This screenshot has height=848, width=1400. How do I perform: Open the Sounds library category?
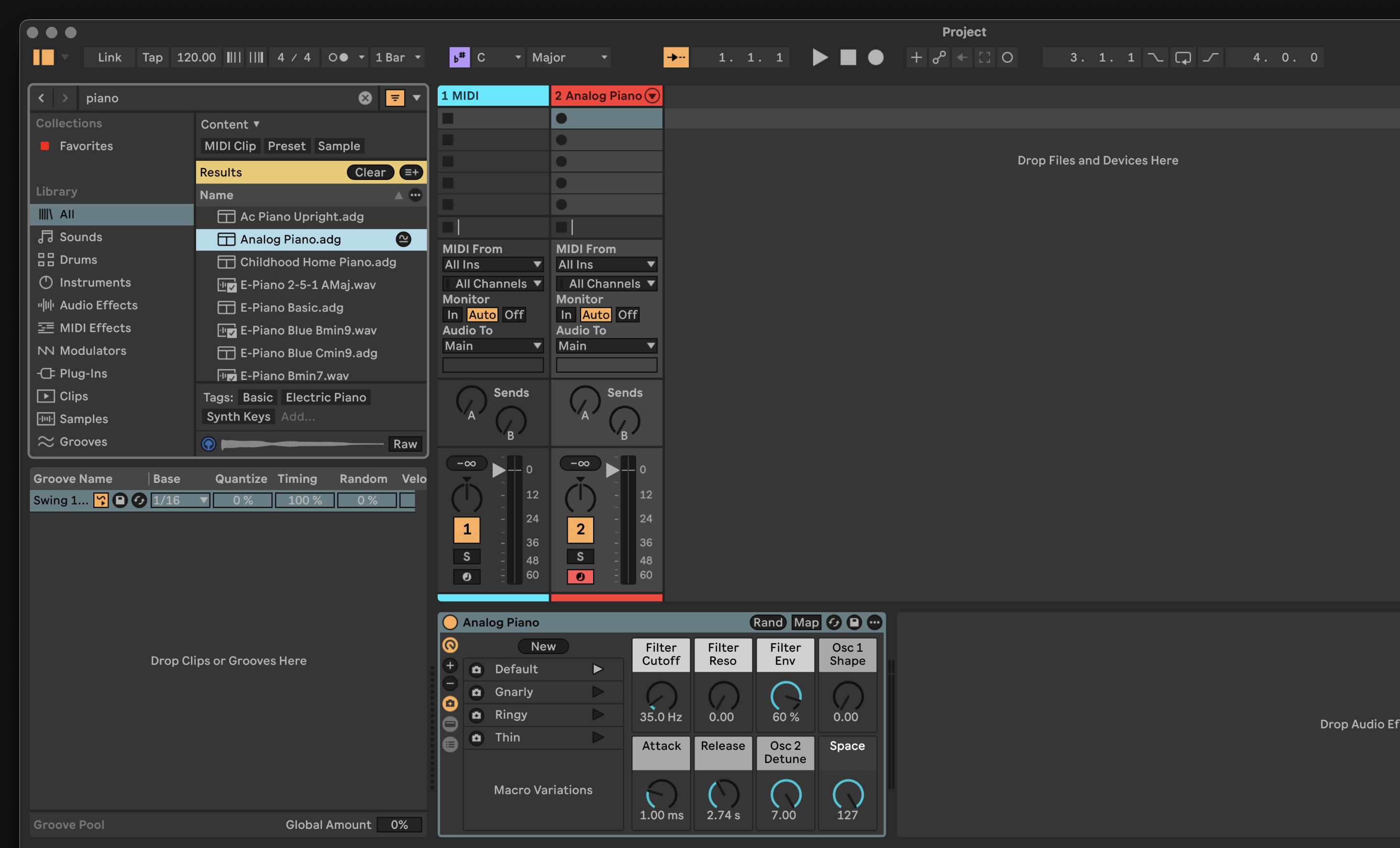(112, 237)
